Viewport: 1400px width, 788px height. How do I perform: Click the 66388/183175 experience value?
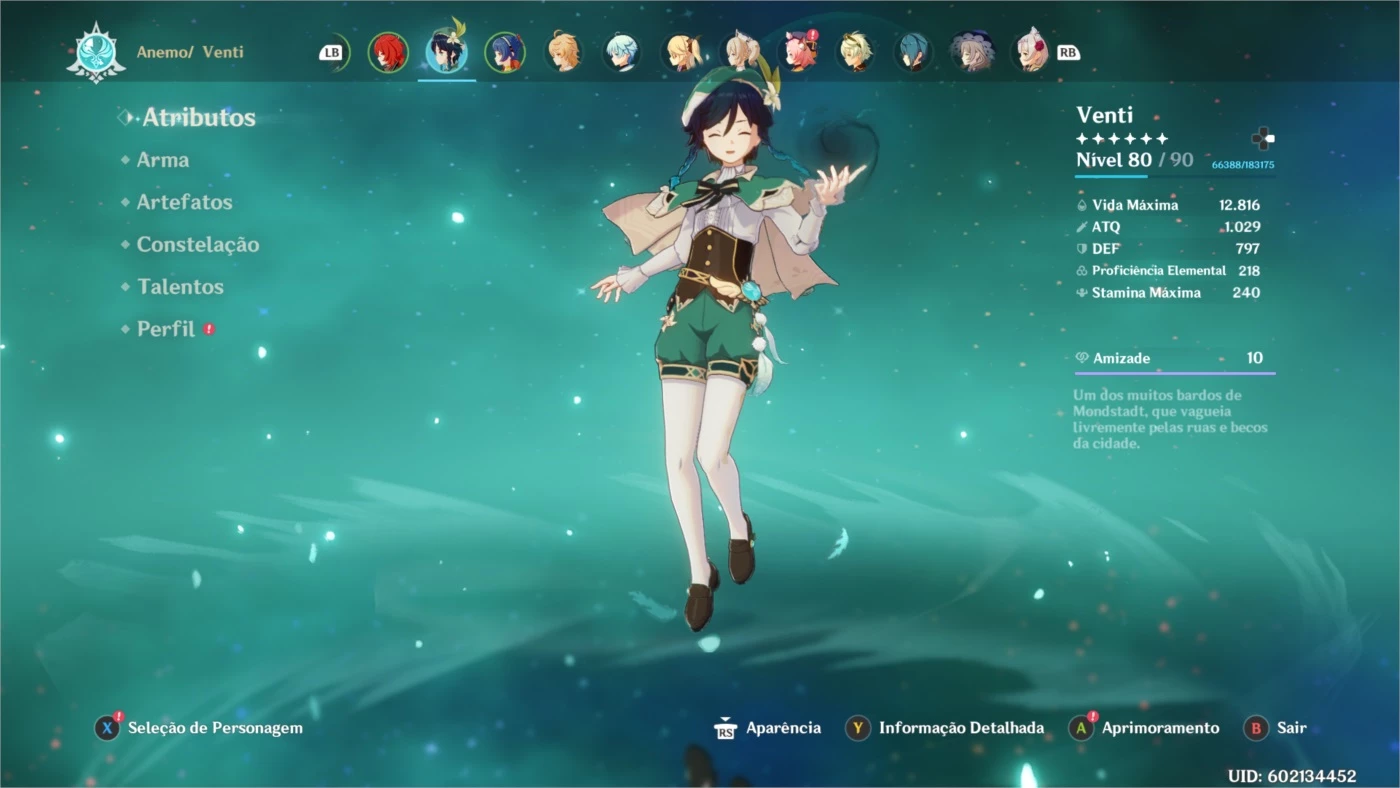[1243, 165]
